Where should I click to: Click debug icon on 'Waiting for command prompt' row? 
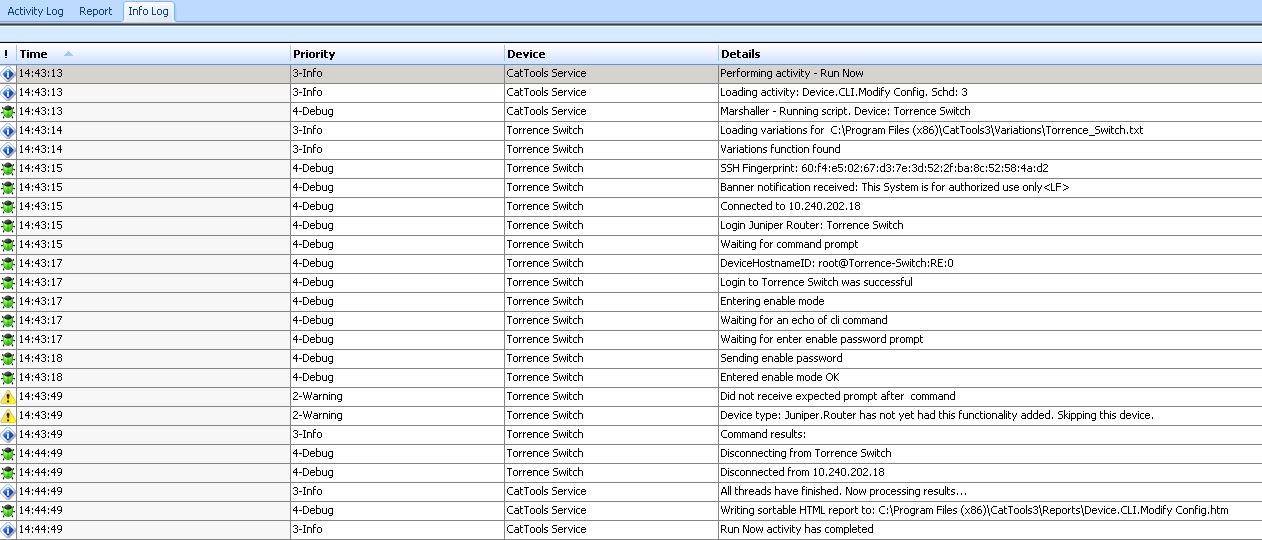[8, 245]
